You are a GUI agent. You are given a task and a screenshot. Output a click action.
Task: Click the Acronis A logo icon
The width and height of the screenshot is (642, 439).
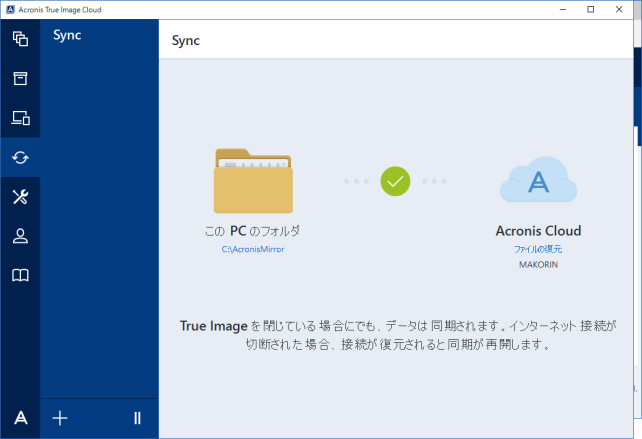point(20,418)
